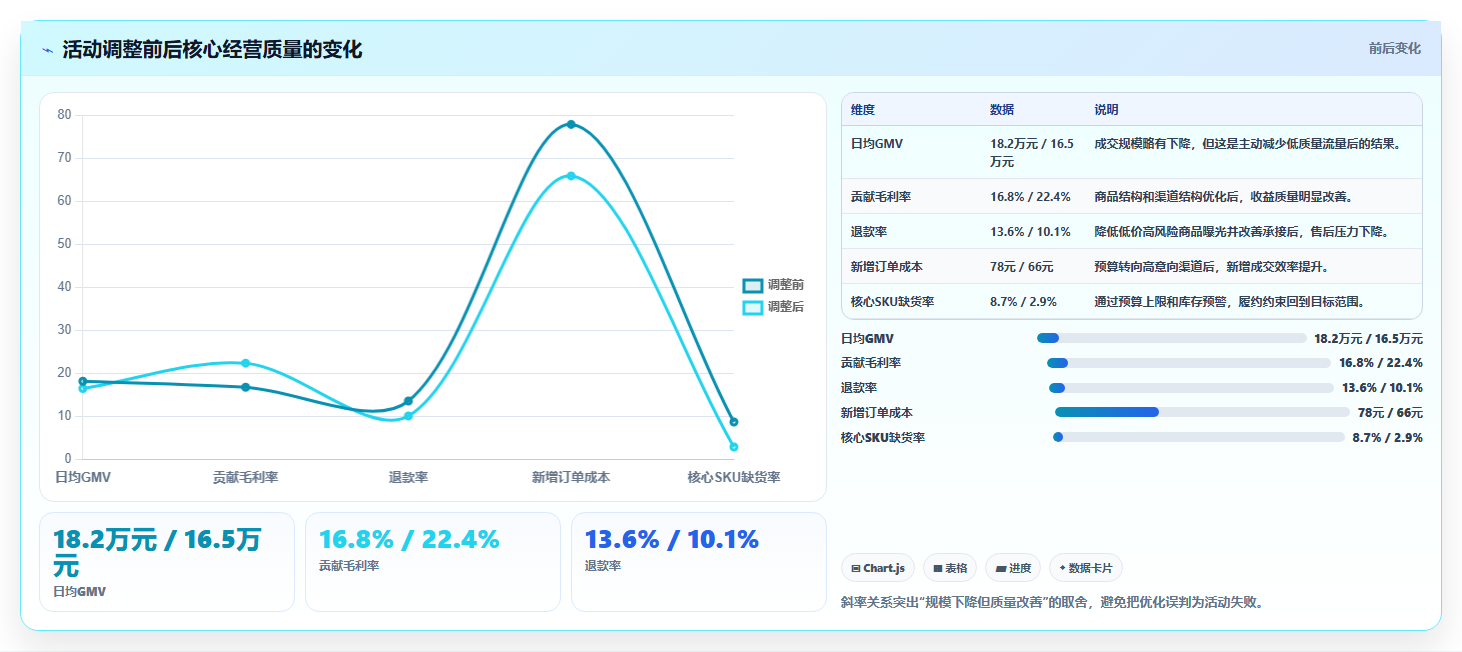This screenshot has width=1462, height=652.
Task: Click the 说明 column header
Action: 1107,110
